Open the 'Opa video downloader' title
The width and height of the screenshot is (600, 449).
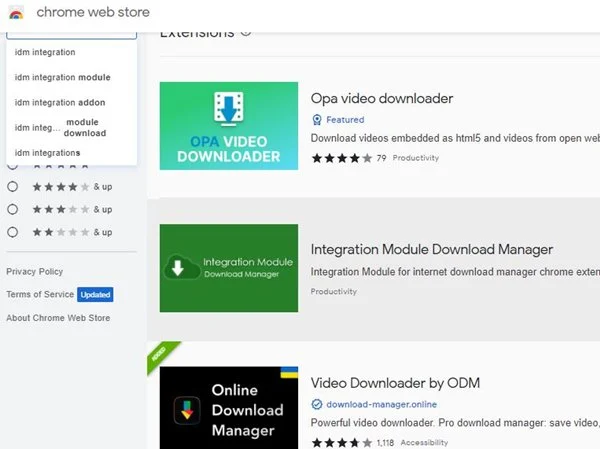[382, 98]
